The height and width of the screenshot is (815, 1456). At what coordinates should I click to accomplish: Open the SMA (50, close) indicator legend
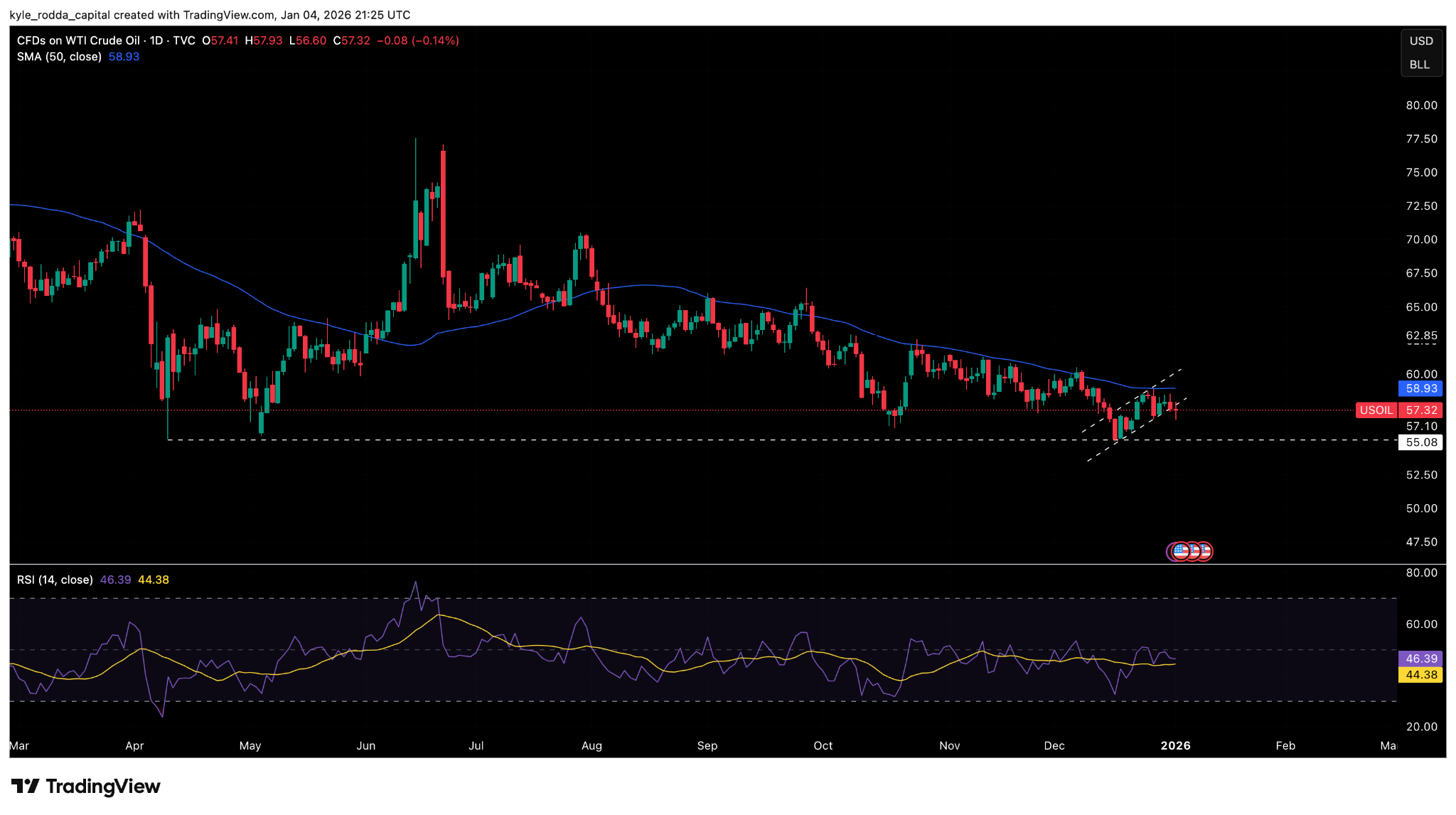(x=59, y=57)
